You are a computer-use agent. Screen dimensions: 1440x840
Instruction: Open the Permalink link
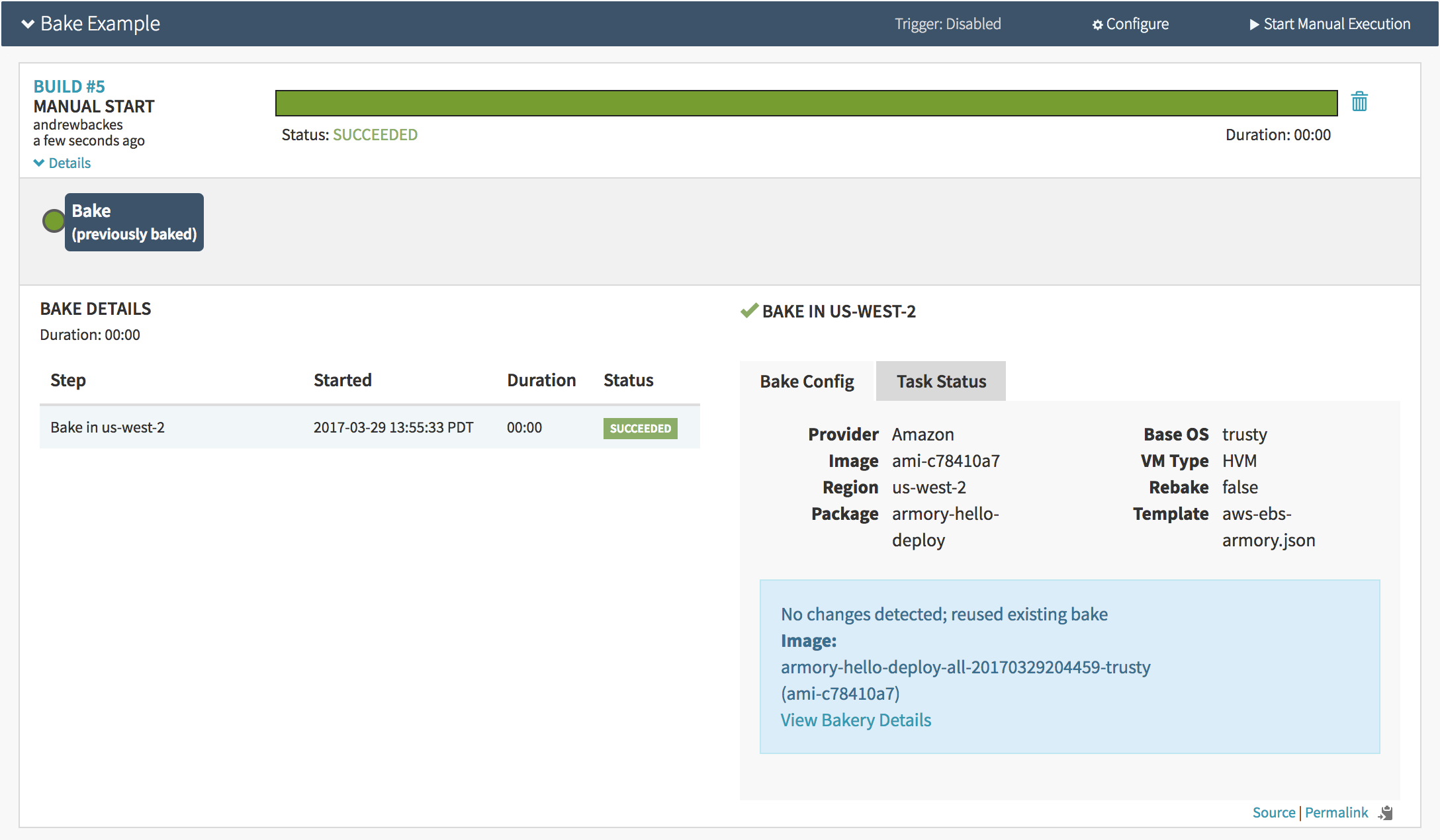[x=1335, y=813]
